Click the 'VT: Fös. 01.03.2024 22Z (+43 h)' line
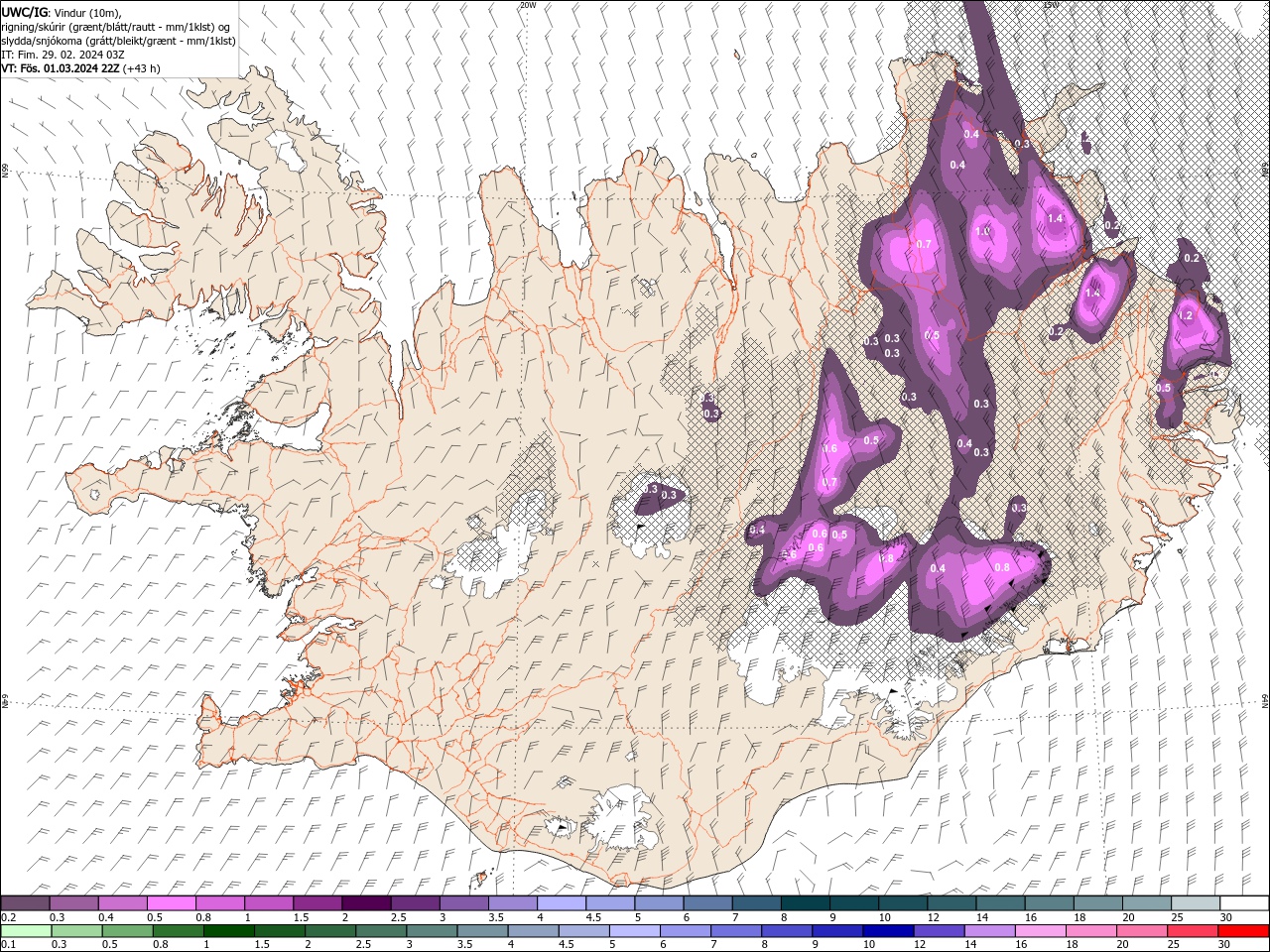1270x952 pixels. (81, 68)
